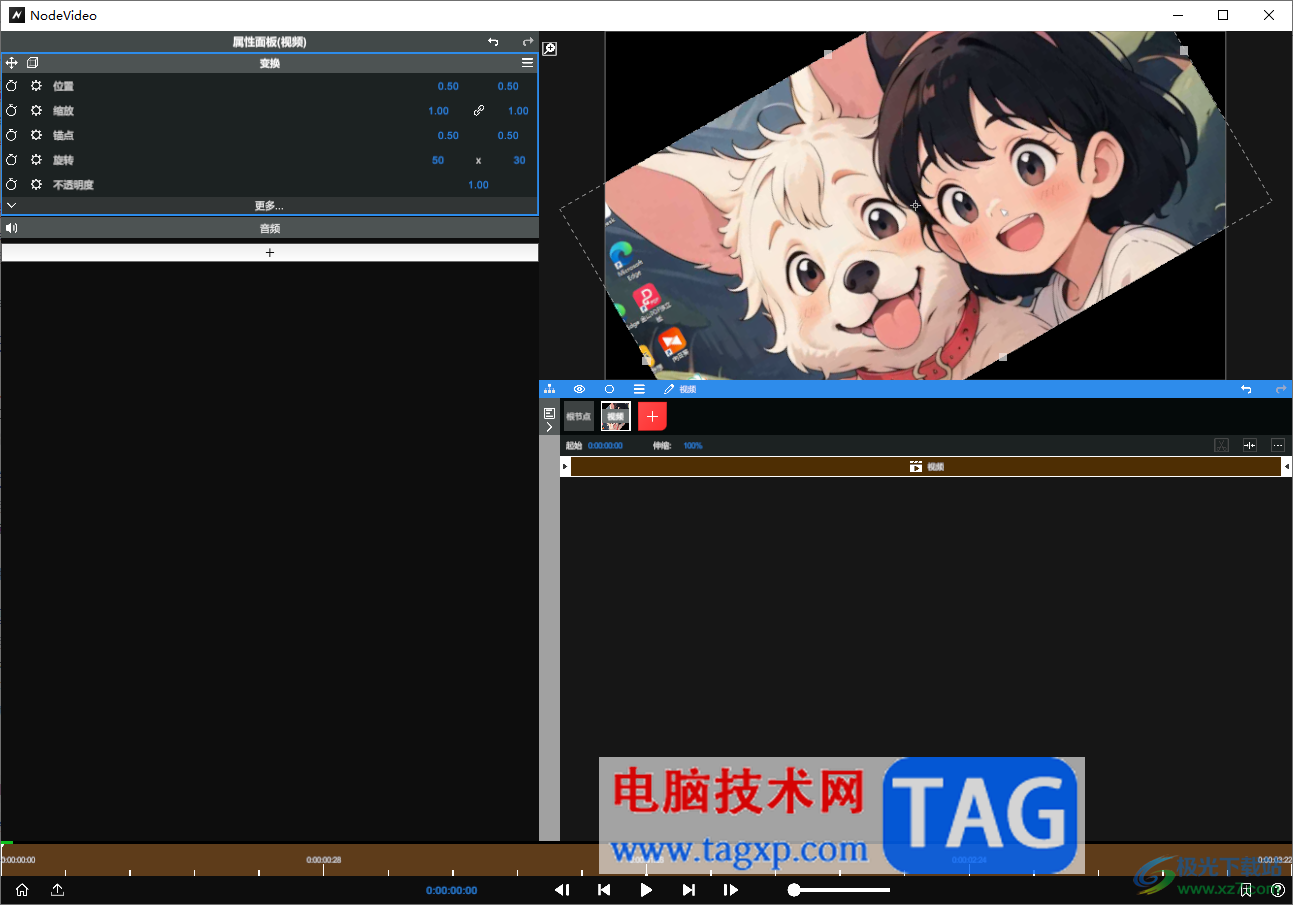The width and height of the screenshot is (1293, 905).
Task: Click the circle icon in the layer toolbar
Action: coord(609,389)
